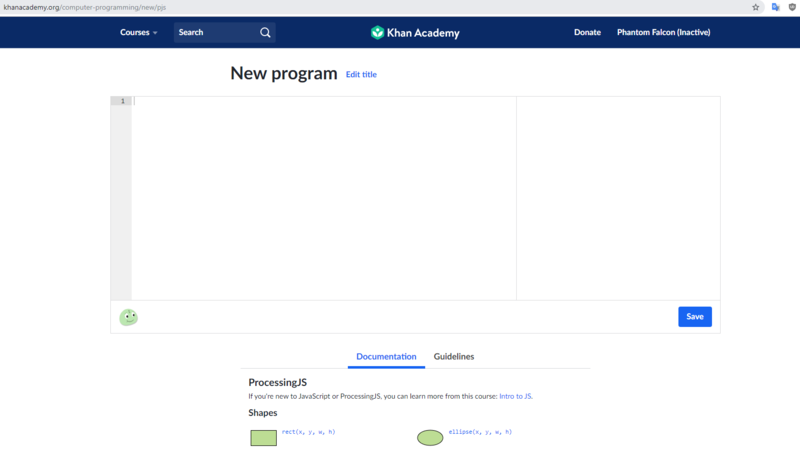Viewport: 800px width, 450px height.
Task: Focus the Search input field
Action: [215, 32]
